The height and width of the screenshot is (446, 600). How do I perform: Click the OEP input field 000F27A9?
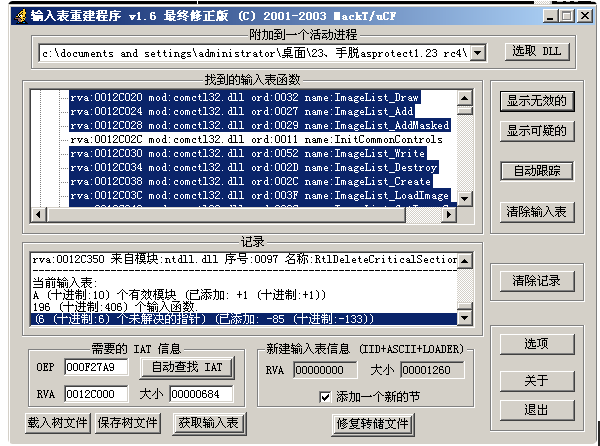point(96,367)
